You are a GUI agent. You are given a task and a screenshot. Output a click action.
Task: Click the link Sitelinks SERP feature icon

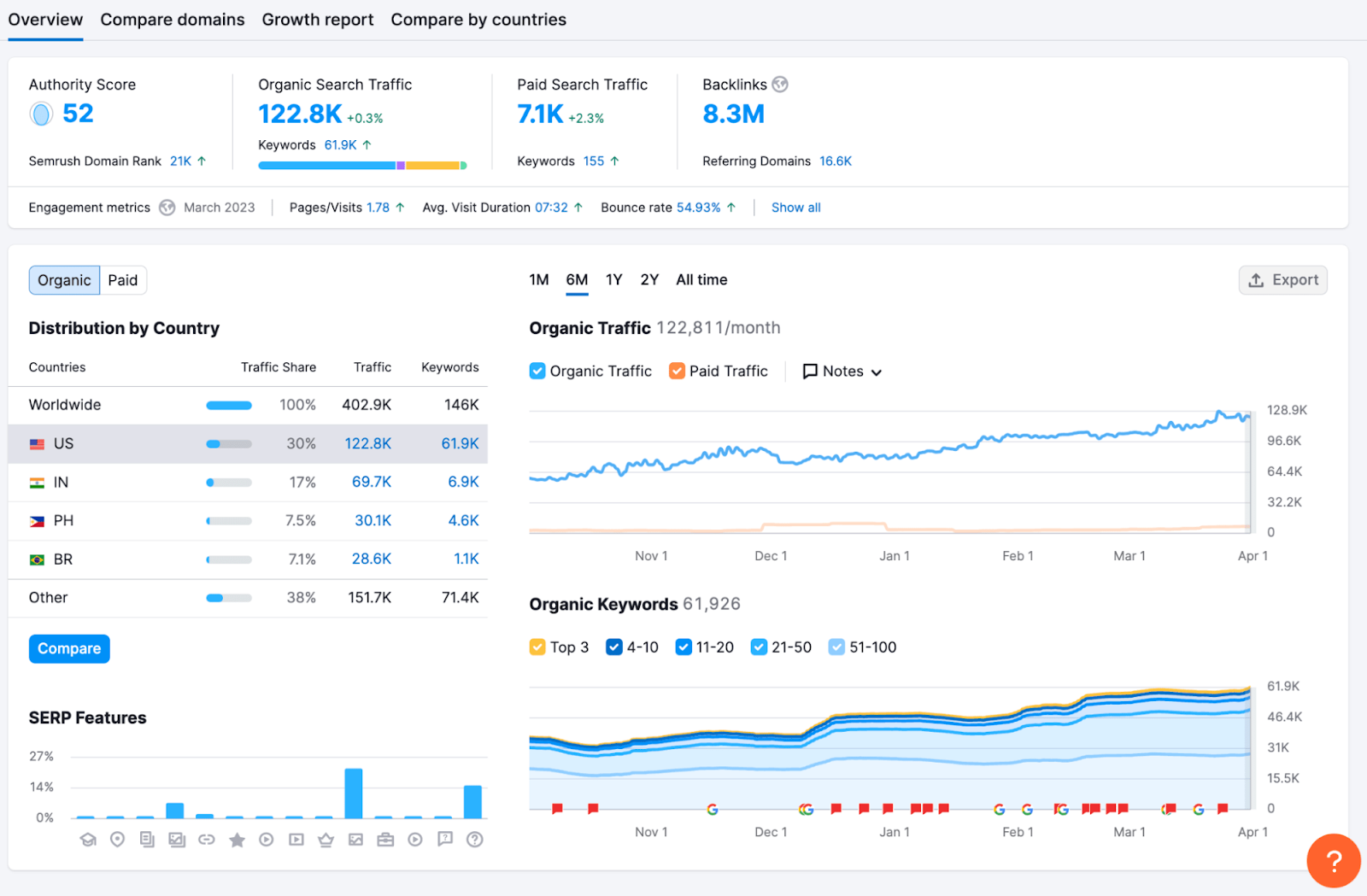click(207, 840)
